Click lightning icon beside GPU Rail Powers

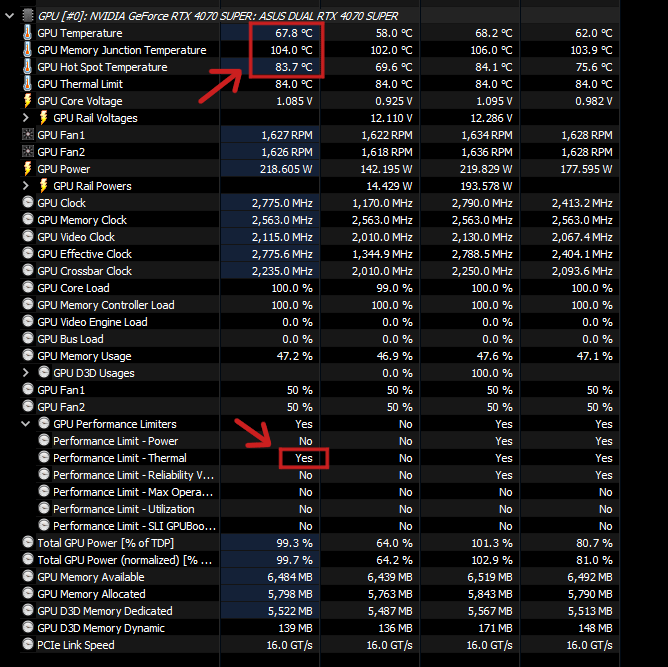click(43, 186)
